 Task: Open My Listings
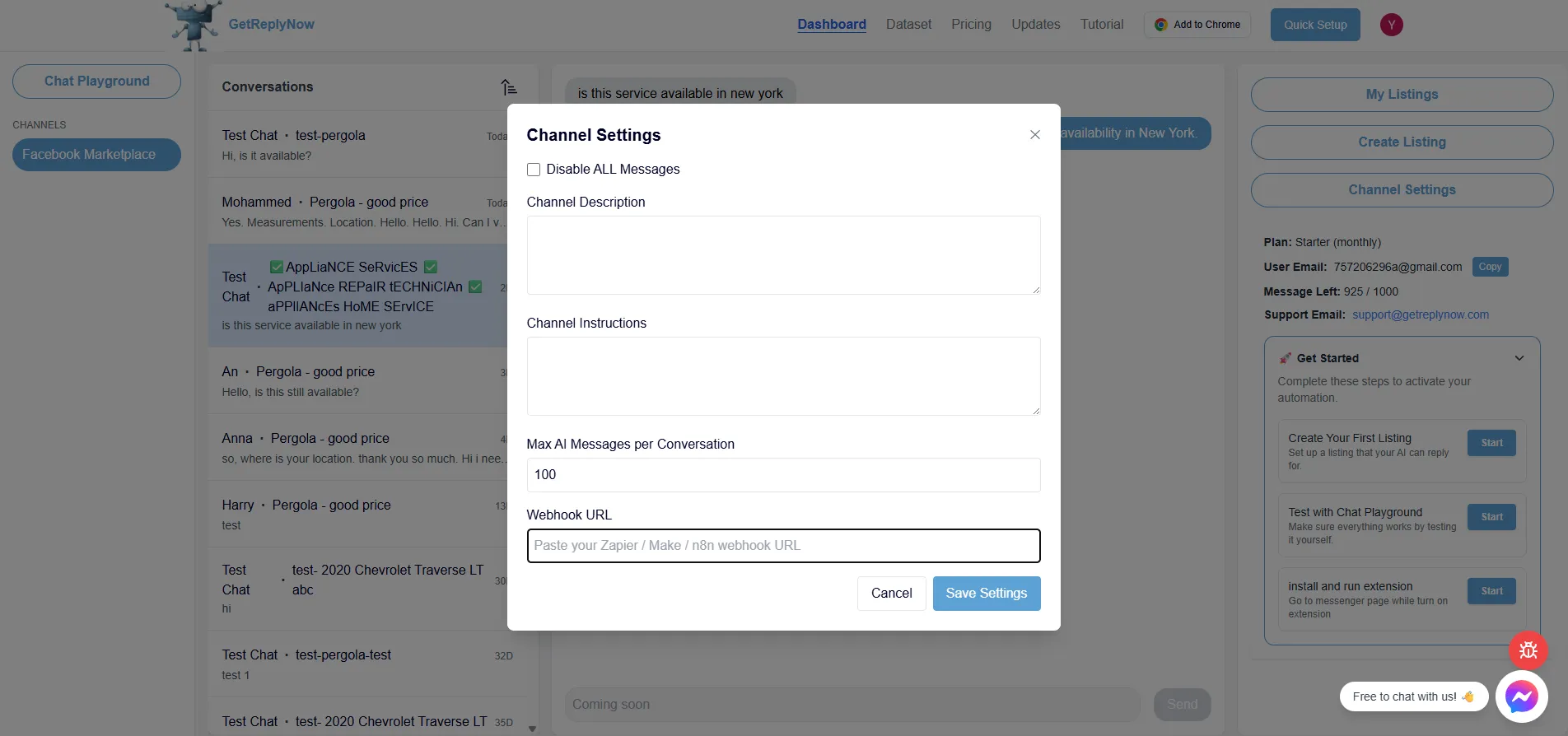1402,95
